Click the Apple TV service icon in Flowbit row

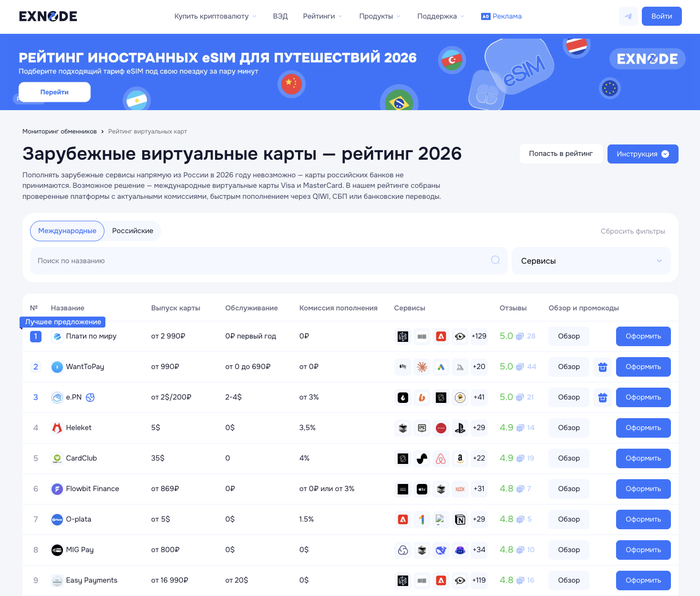coord(421,489)
